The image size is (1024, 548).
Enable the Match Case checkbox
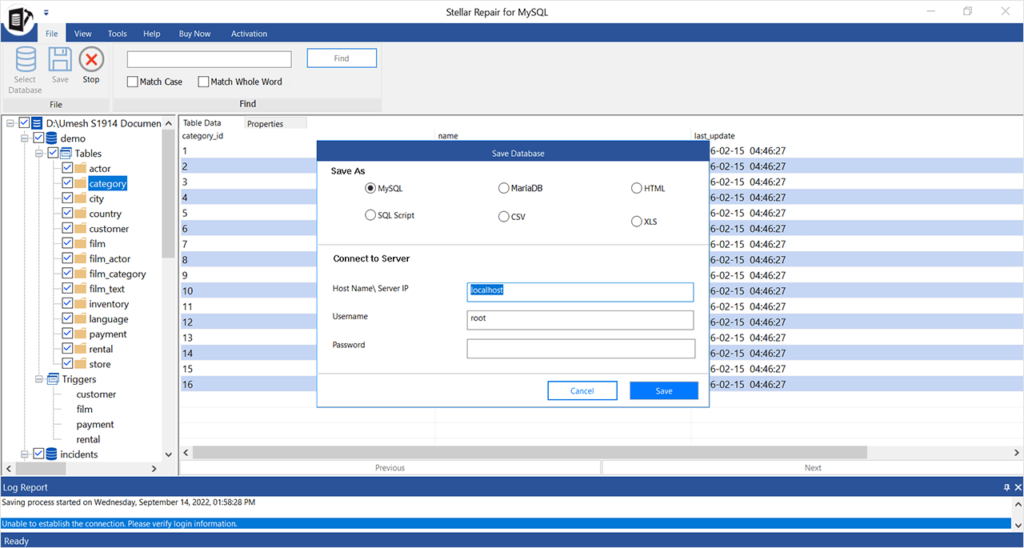coord(133,82)
